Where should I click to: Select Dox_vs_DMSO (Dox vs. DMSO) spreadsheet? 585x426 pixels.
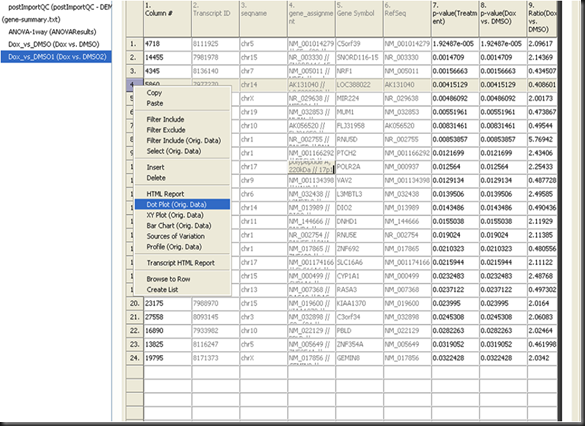point(54,44)
